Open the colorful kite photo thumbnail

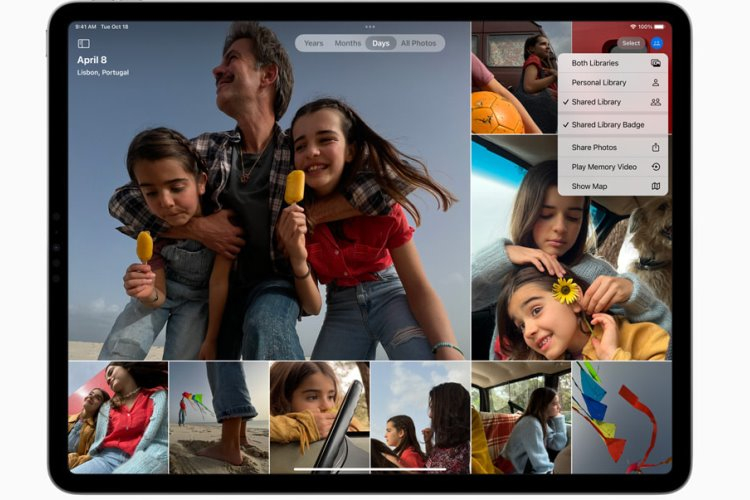(621, 417)
